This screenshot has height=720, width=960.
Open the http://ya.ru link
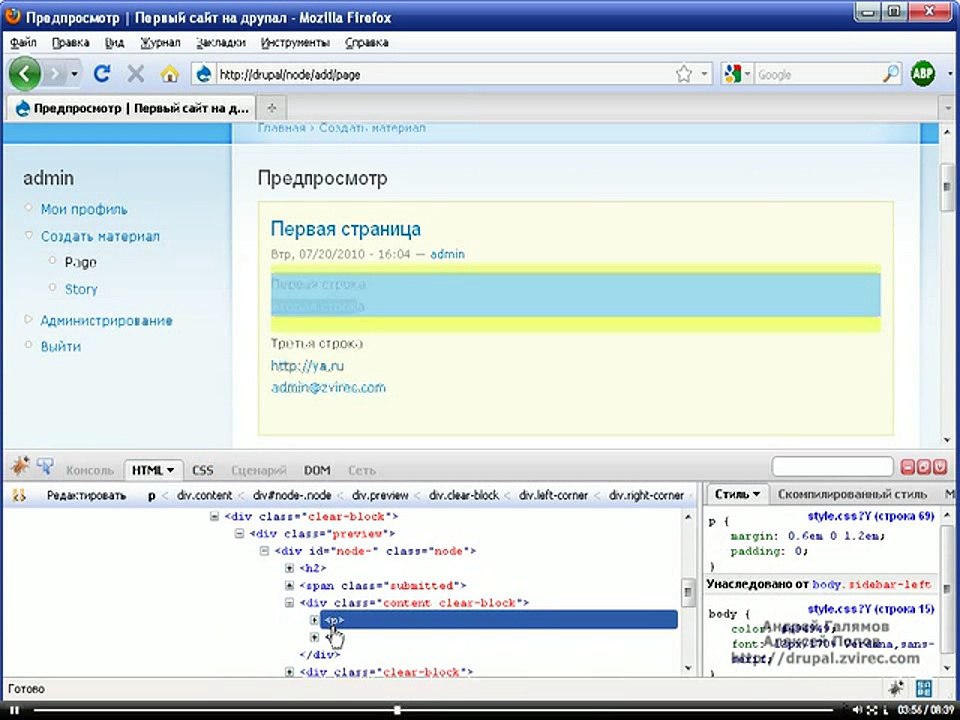[x=307, y=366]
